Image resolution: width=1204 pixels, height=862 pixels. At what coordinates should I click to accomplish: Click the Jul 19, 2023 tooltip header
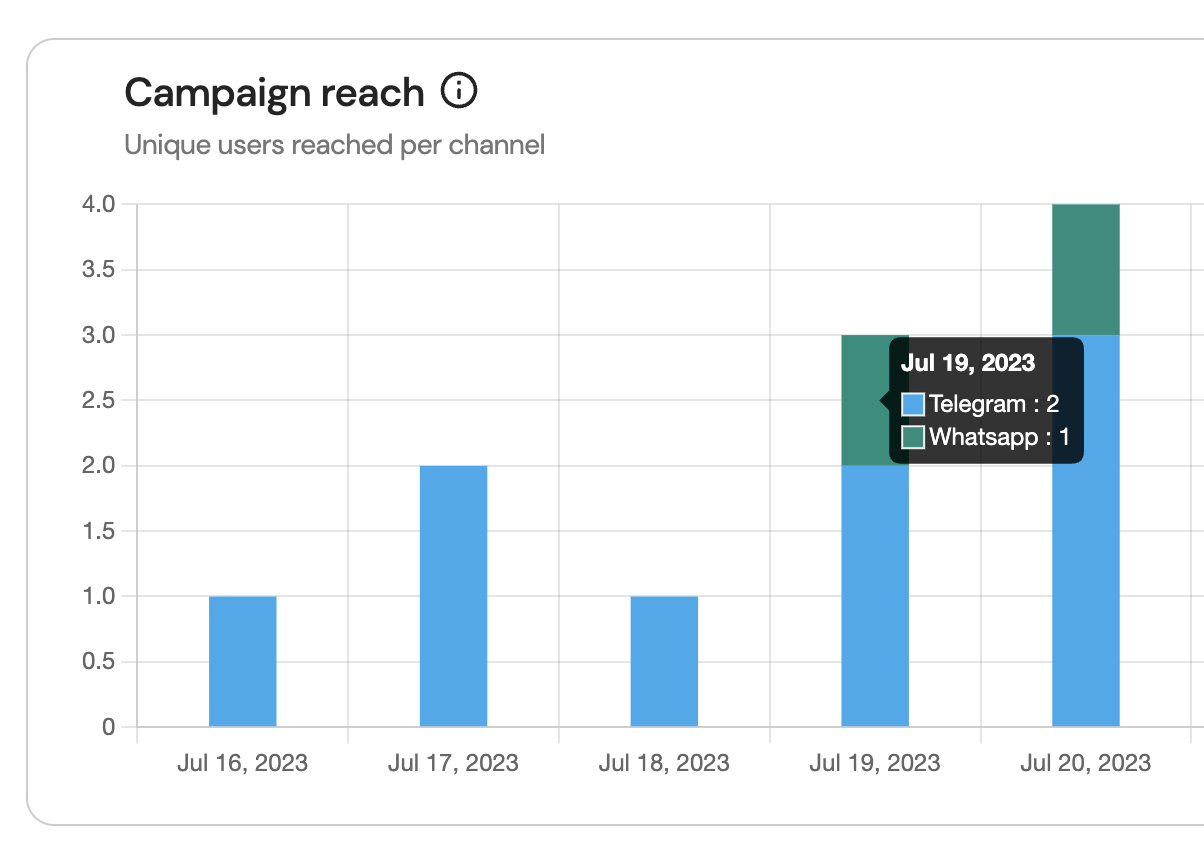point(971,363)
